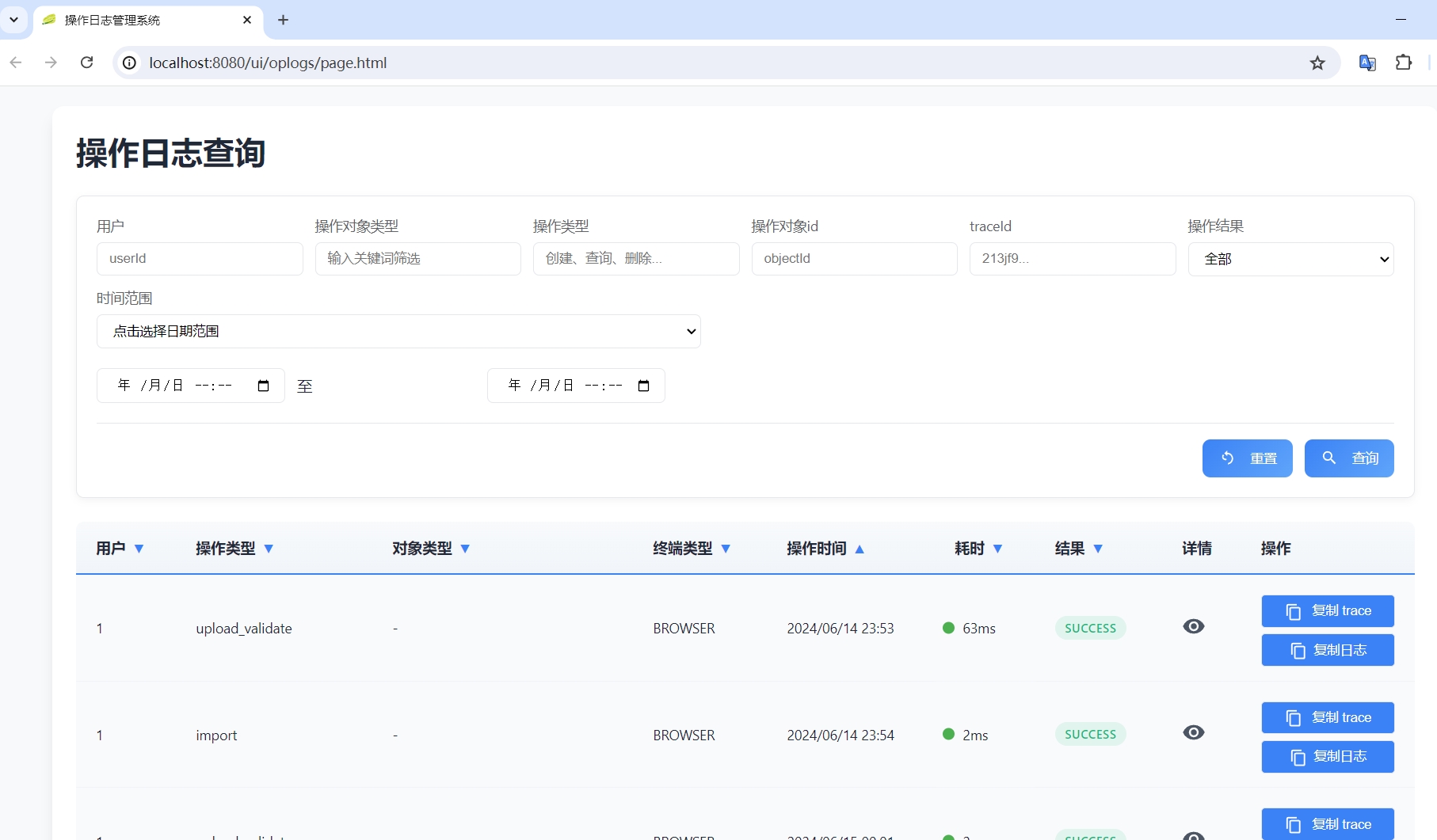The width and height of the screenshot is (1437, 840).
Task: Click the 查询 search button
Action: (1349, 458)
